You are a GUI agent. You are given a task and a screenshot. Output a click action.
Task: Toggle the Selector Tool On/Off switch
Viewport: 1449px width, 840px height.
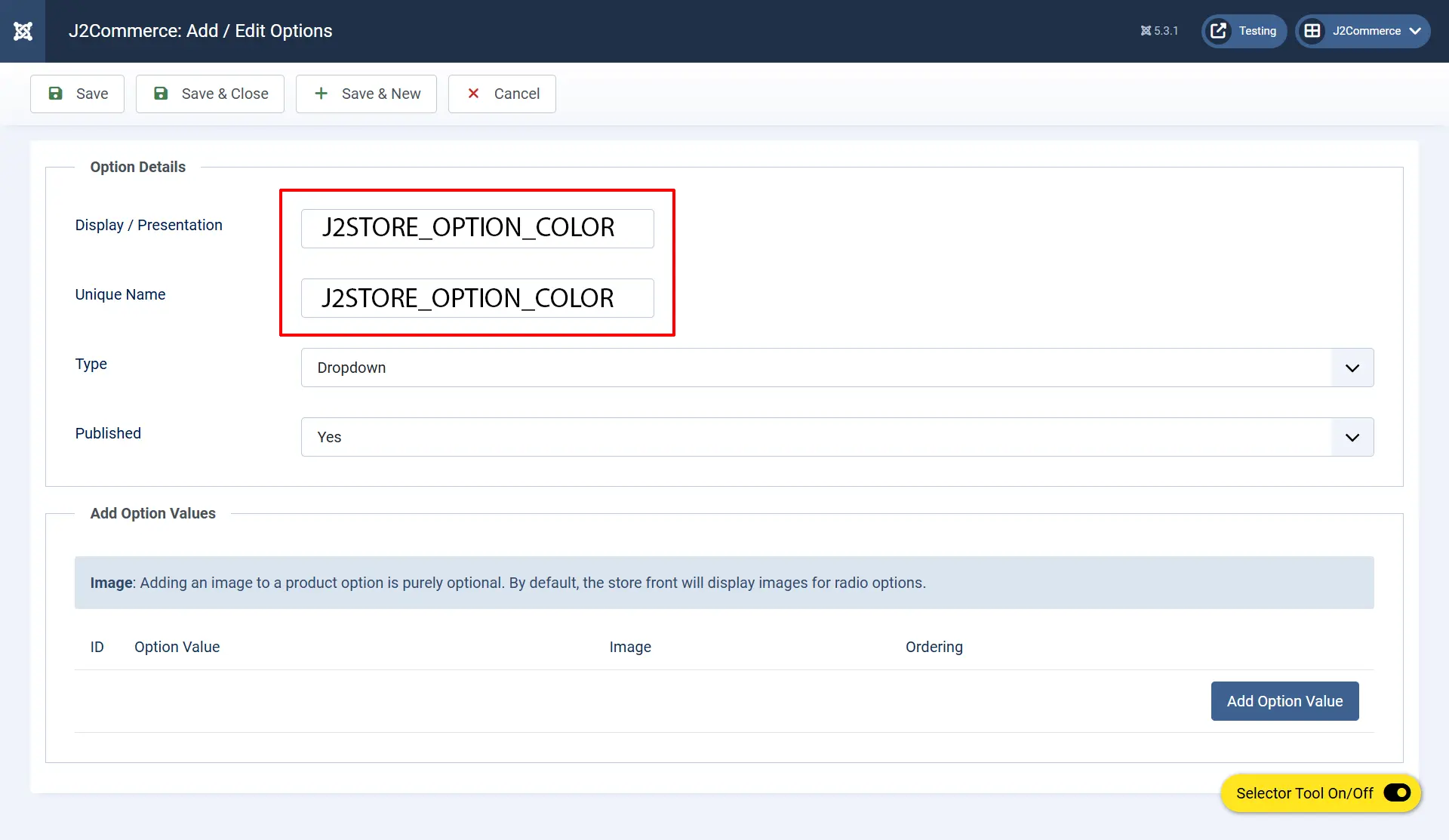1397,793
